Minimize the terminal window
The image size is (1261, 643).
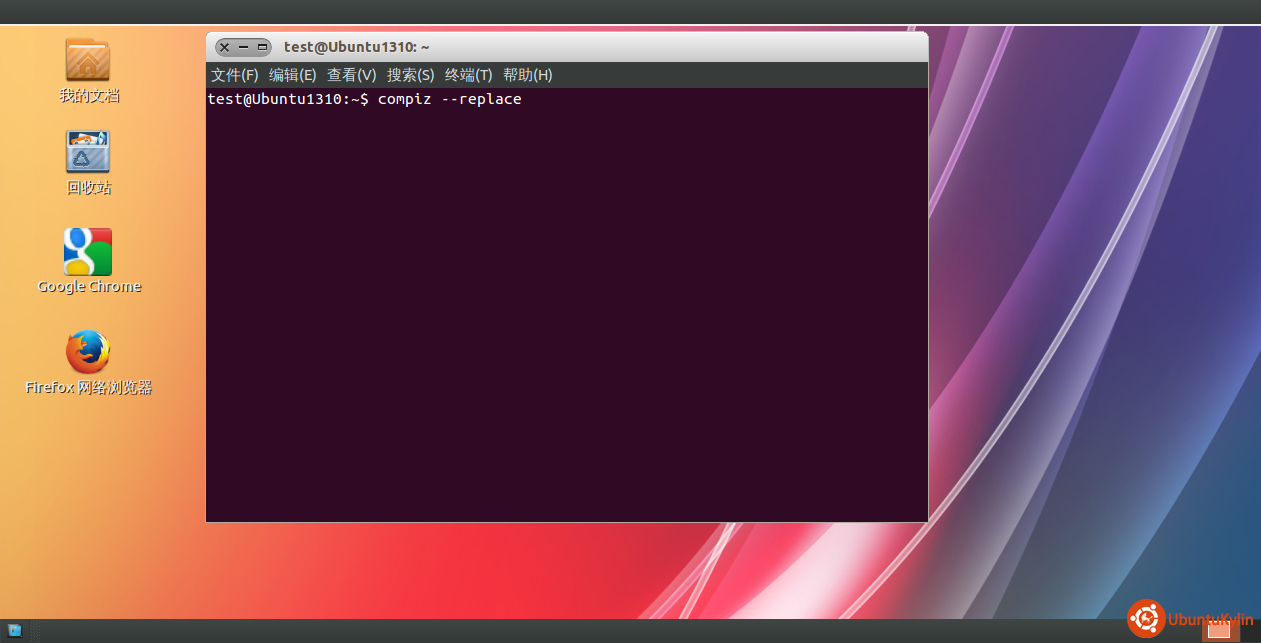(243, 47)
